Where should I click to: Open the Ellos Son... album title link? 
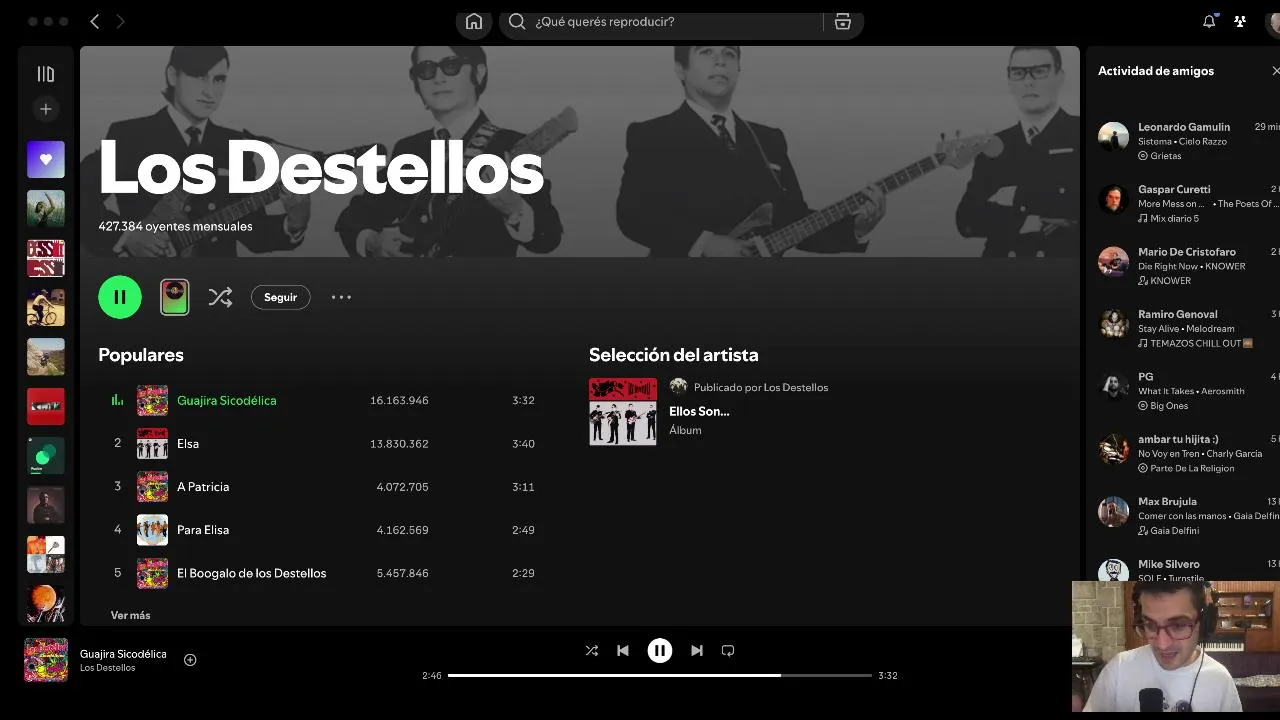coord(699,411)
